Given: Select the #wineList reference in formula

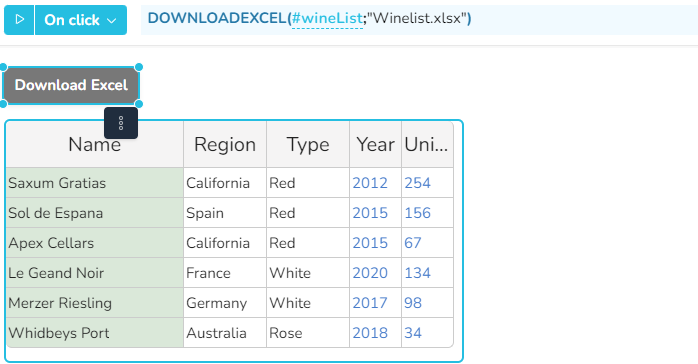Looking at the screenshot, I should tap(327, 19).
